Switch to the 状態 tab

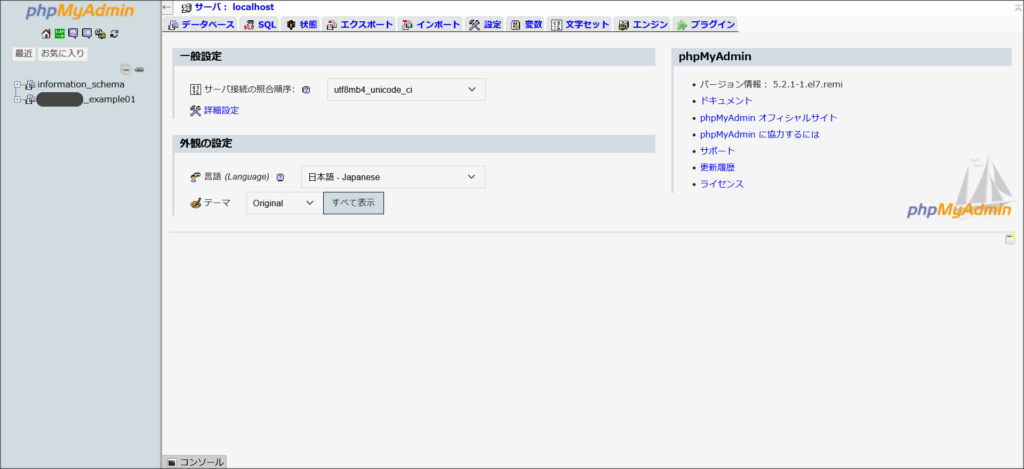pyautogui.click(x=302, y=24)
